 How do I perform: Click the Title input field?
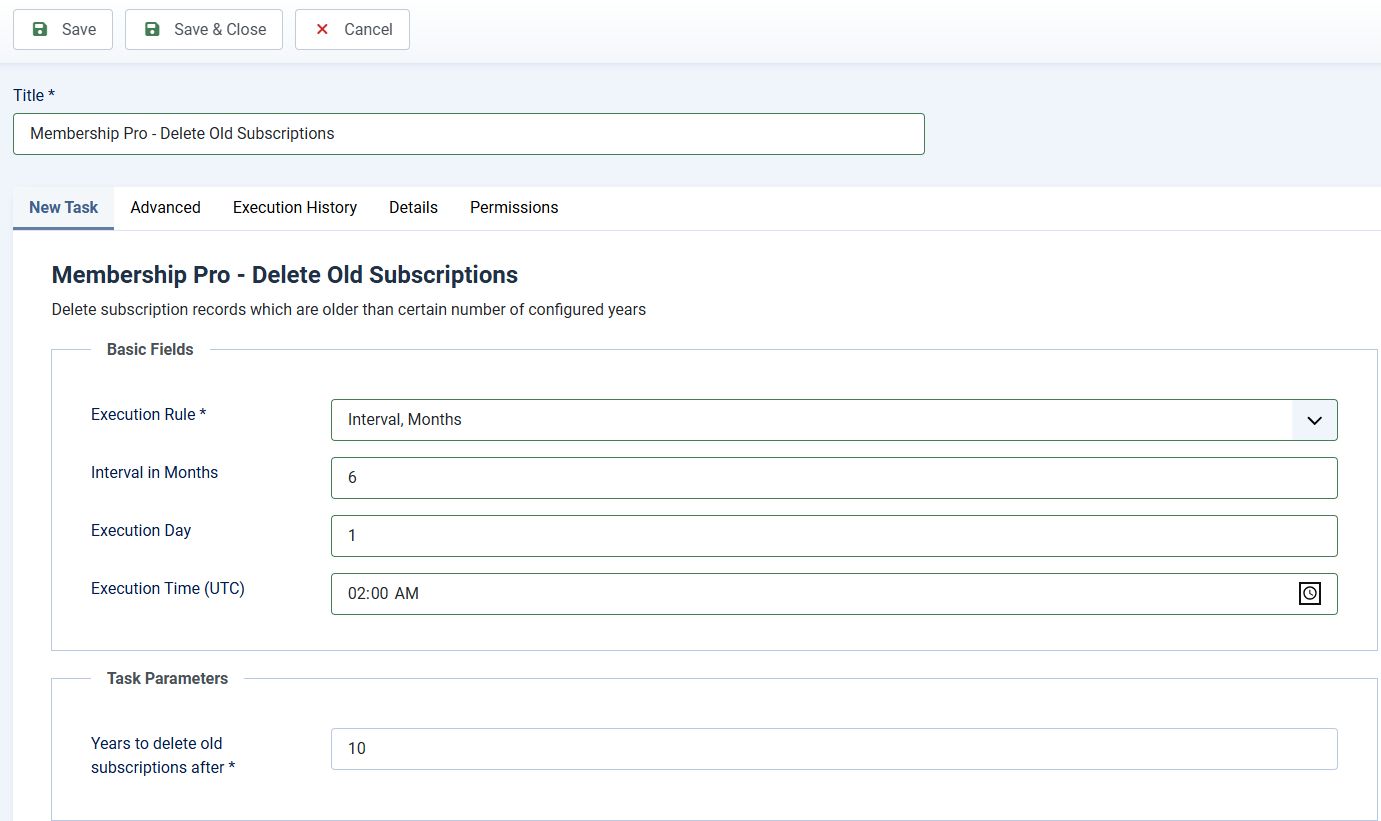(469, 134)
